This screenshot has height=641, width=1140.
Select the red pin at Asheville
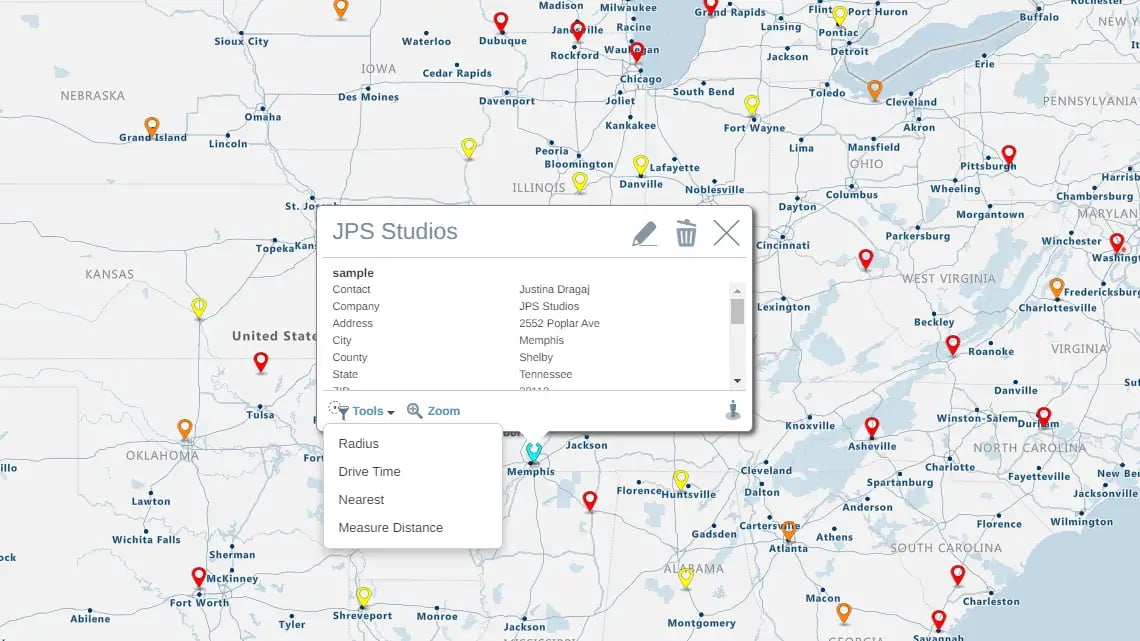872,427
